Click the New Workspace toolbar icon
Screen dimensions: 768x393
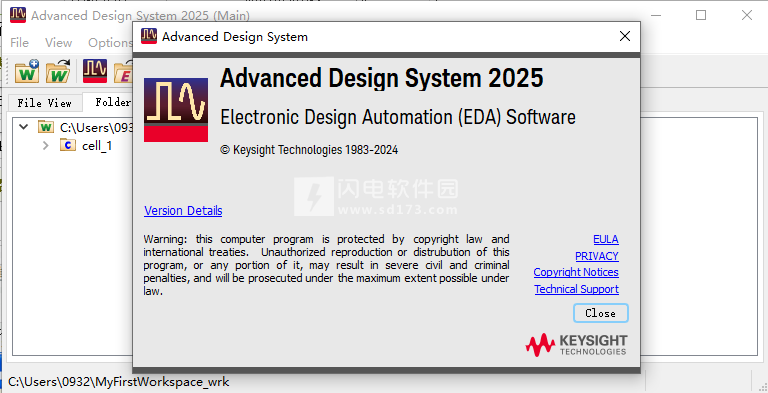27,71
